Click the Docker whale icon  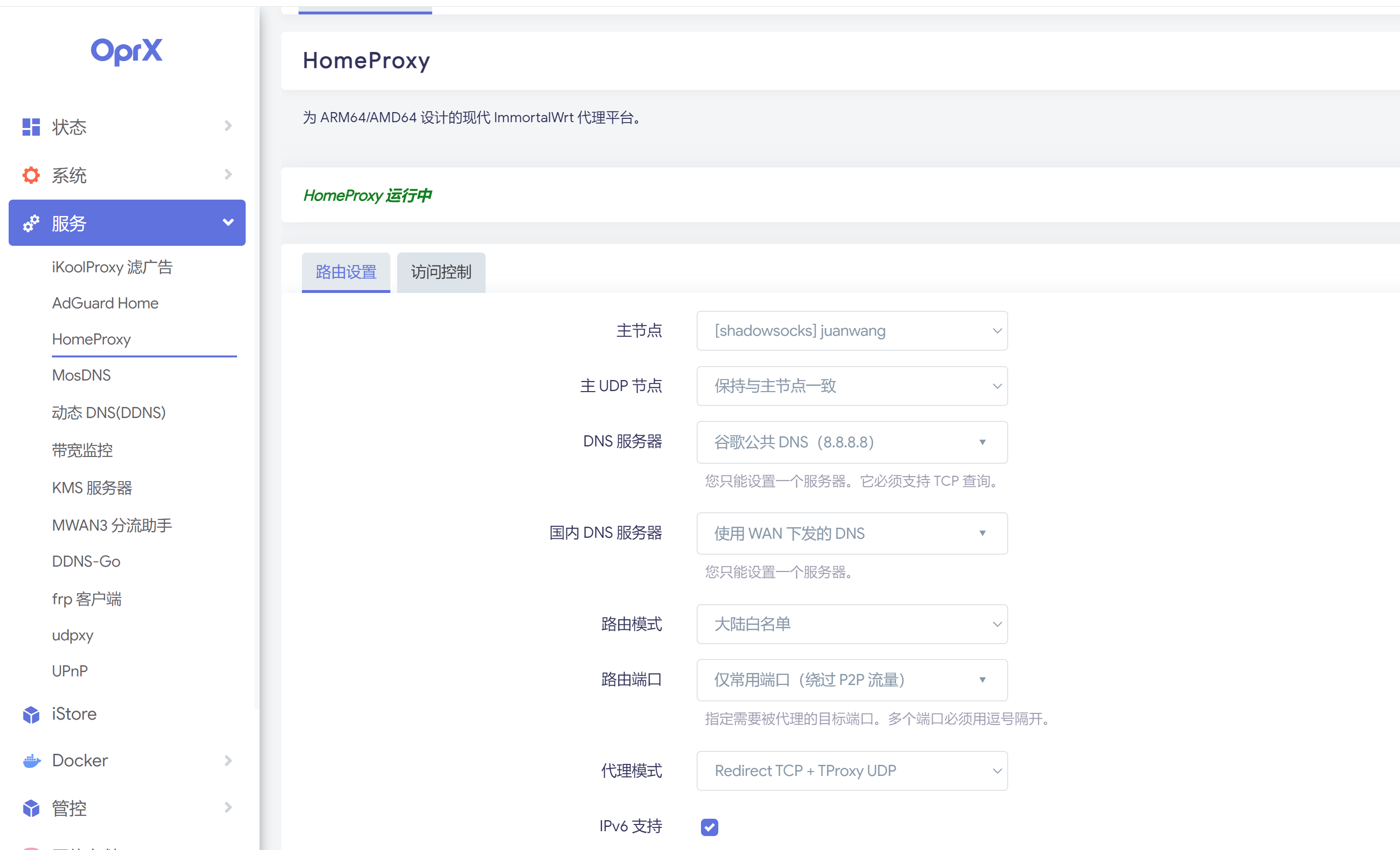[31, 761]
